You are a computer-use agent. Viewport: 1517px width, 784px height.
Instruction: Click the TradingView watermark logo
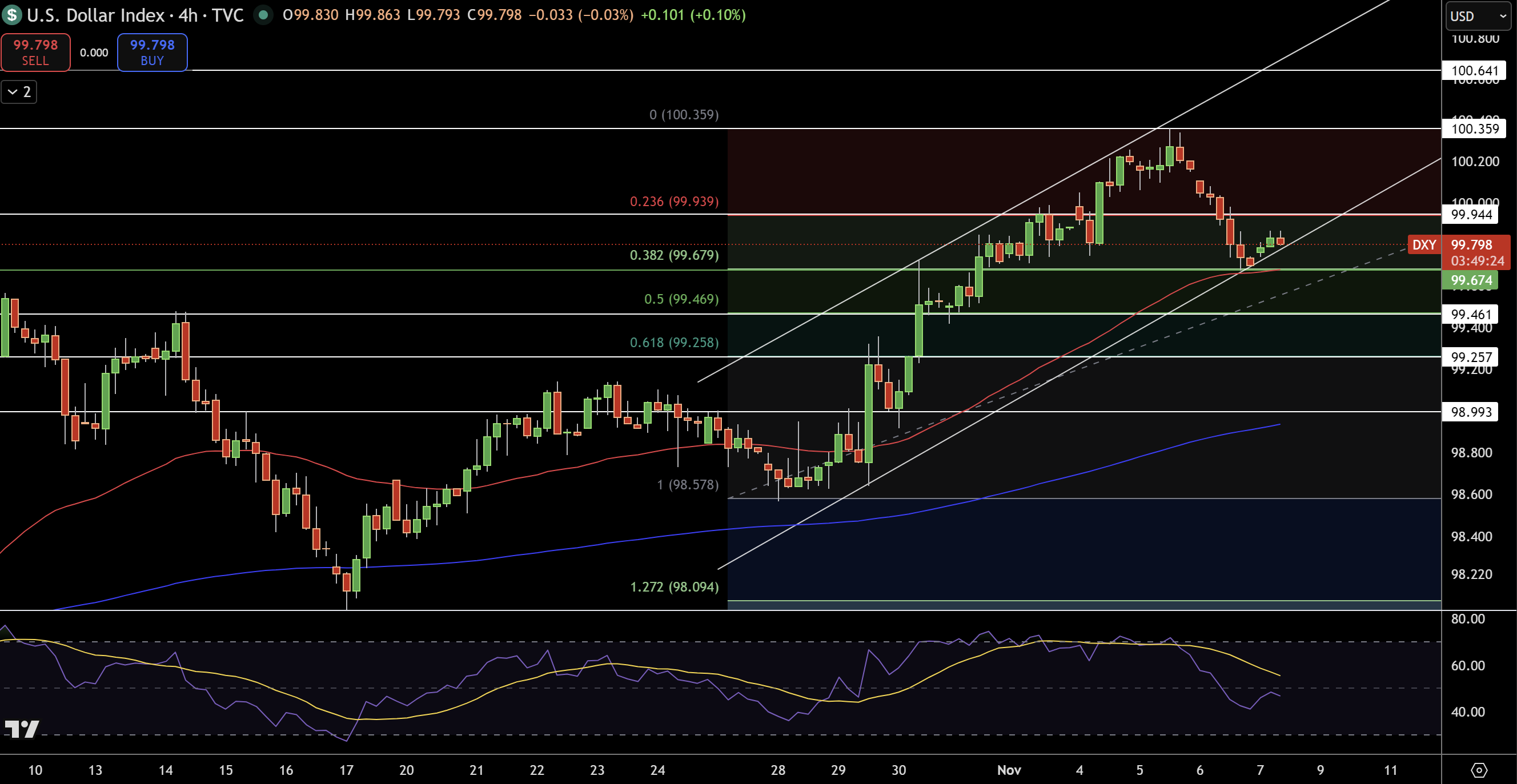pos(22,730)
